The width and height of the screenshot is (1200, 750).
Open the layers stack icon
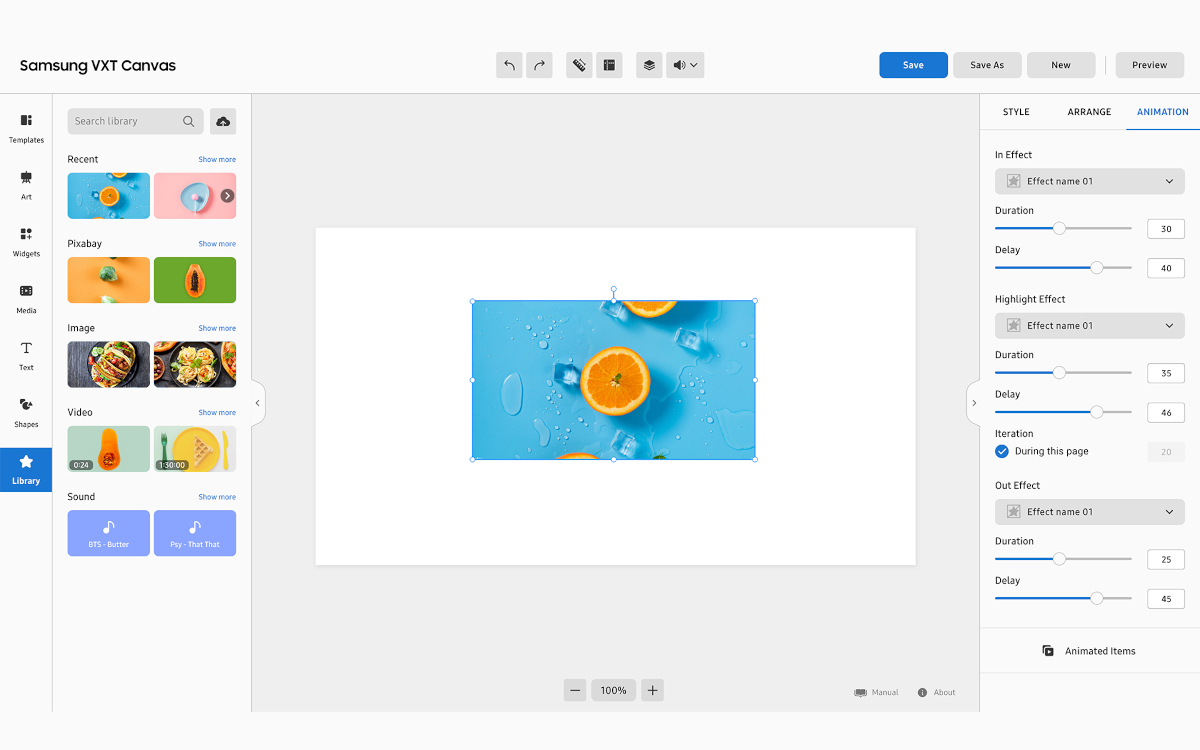pos(649,65)
